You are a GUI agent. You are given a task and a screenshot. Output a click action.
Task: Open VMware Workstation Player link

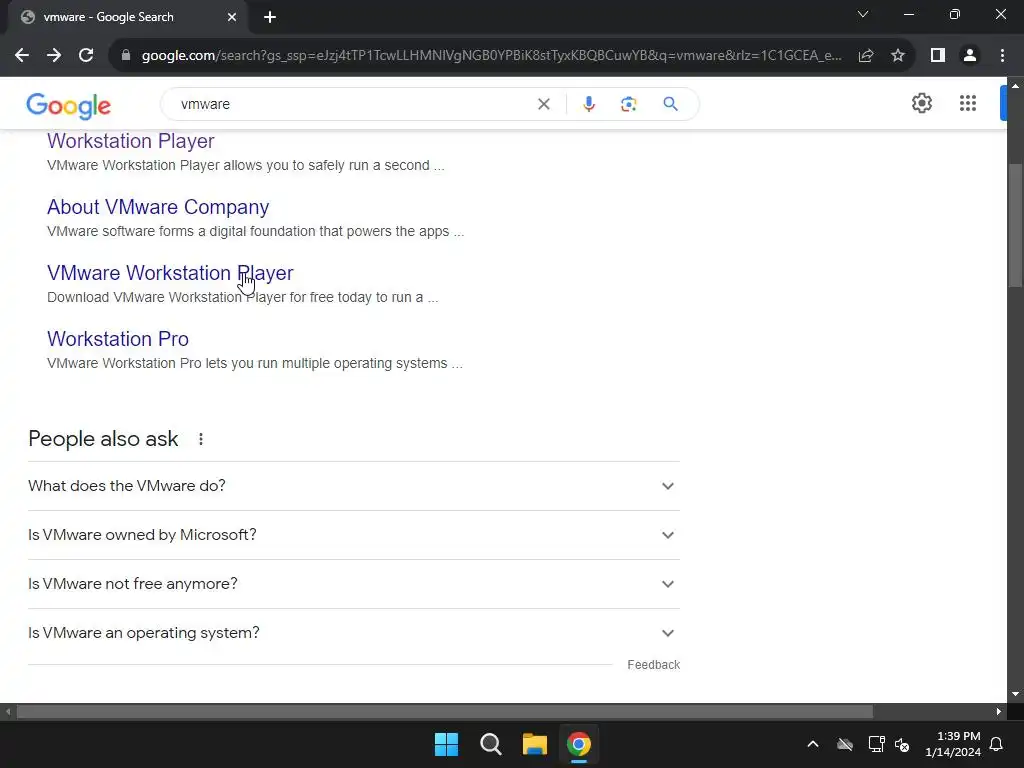click(170, 273)
